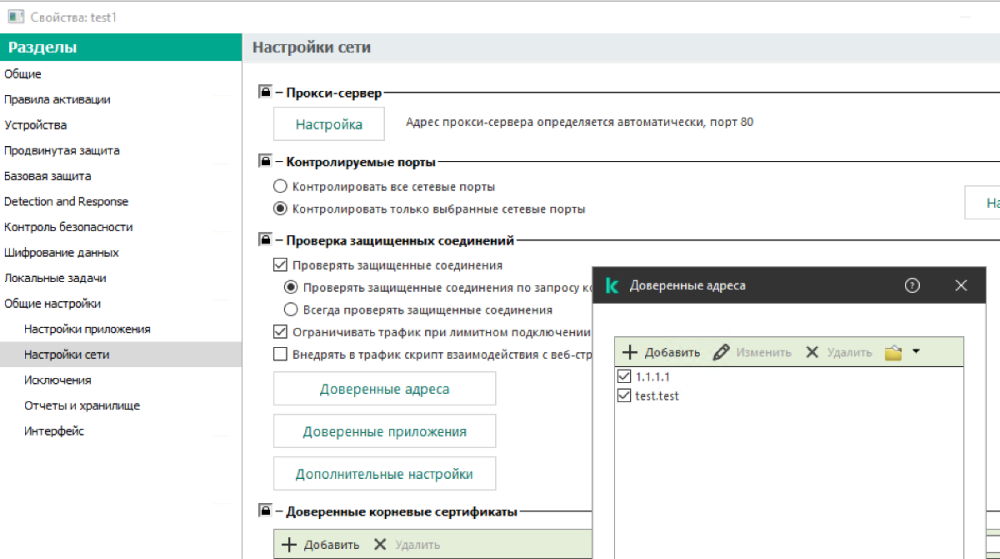Image resolution: width=1000 pixels, height=559 pixels.
Task: Open Базовая защита section
Action: point(121,176)
